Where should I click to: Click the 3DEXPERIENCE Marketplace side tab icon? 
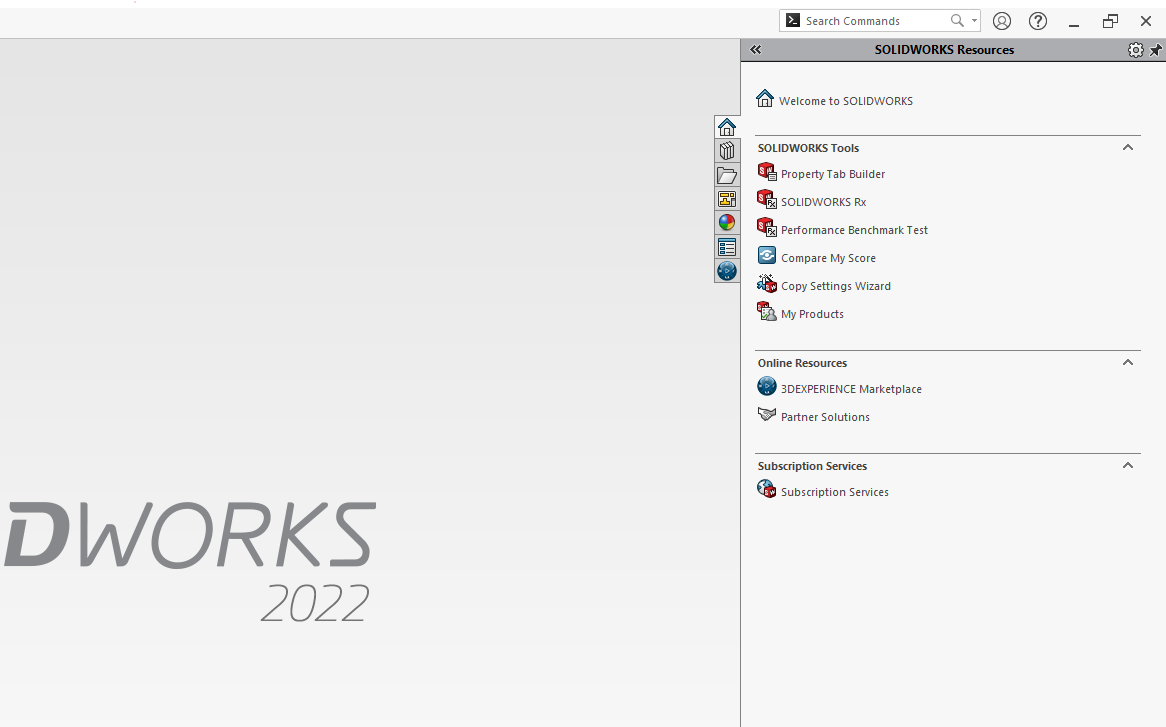point(727,271)
